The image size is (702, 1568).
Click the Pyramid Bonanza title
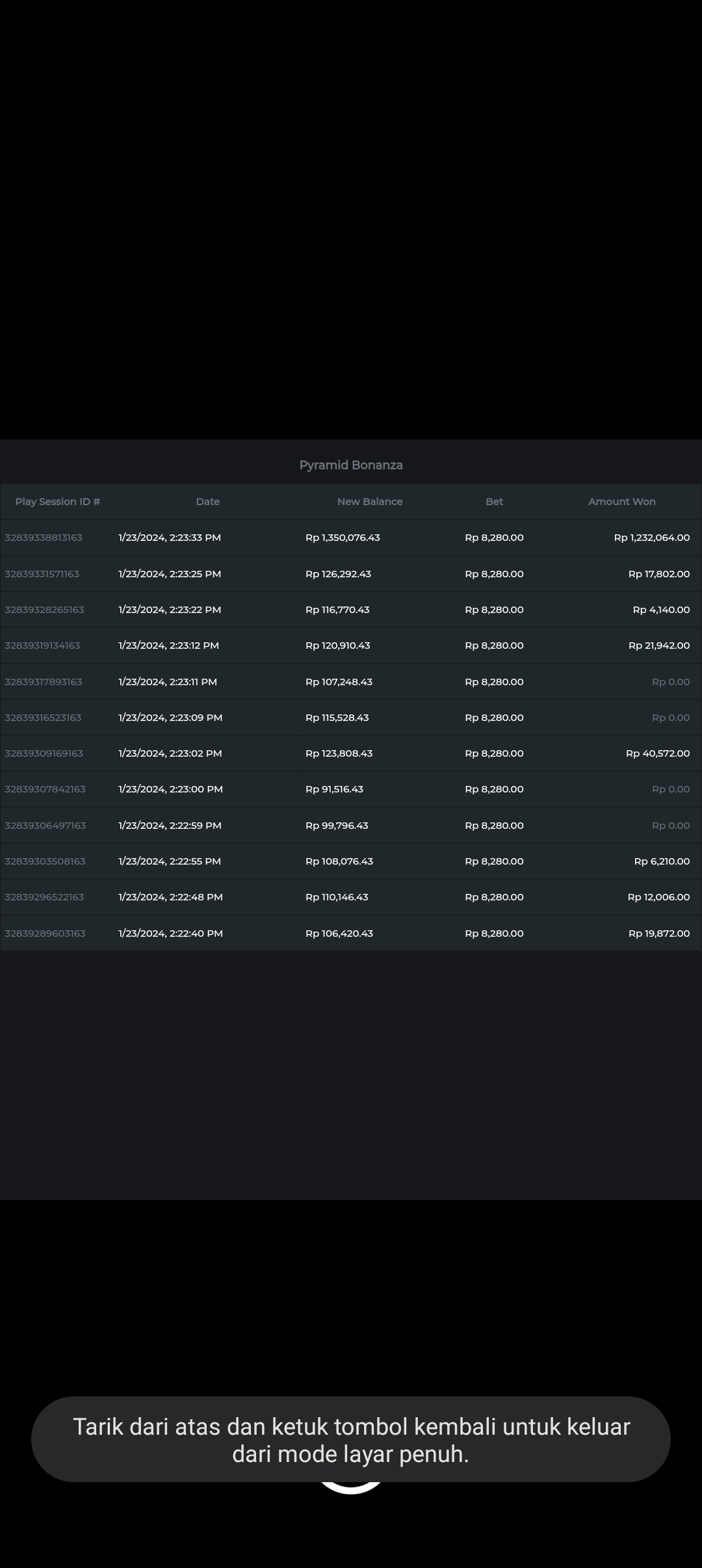351,465
